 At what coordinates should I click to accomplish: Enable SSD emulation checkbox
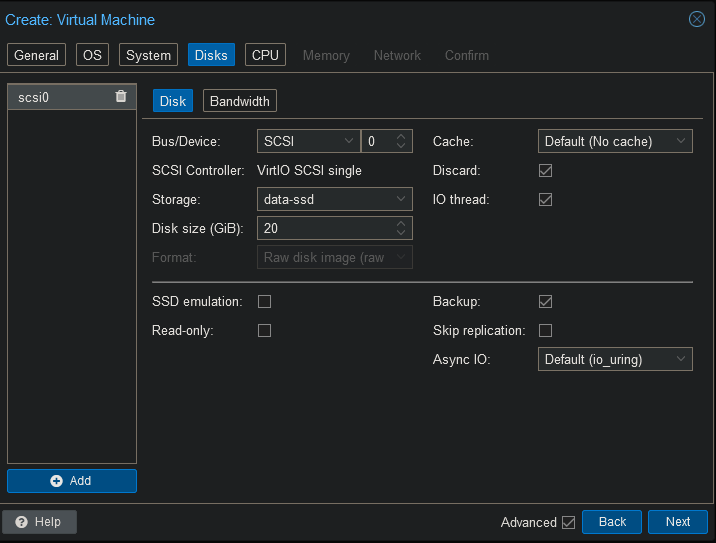(265, 301)
